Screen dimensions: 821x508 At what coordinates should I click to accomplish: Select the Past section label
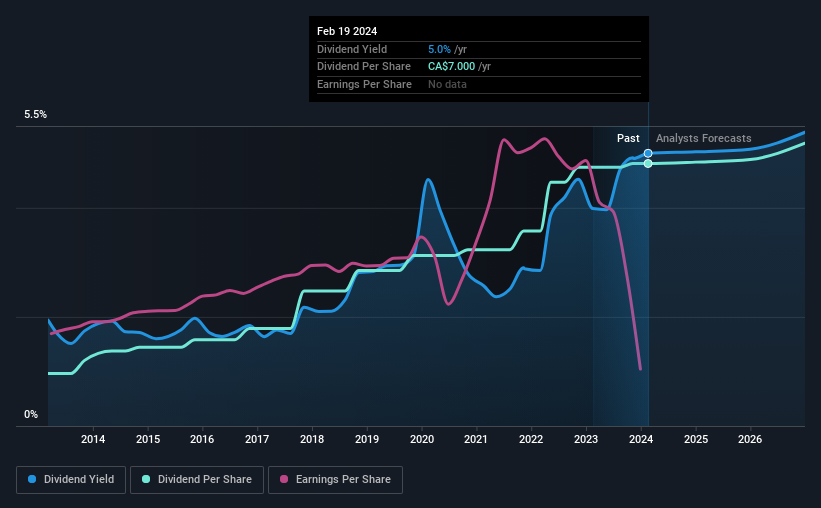pyautogui.click(x=628, y=138)
